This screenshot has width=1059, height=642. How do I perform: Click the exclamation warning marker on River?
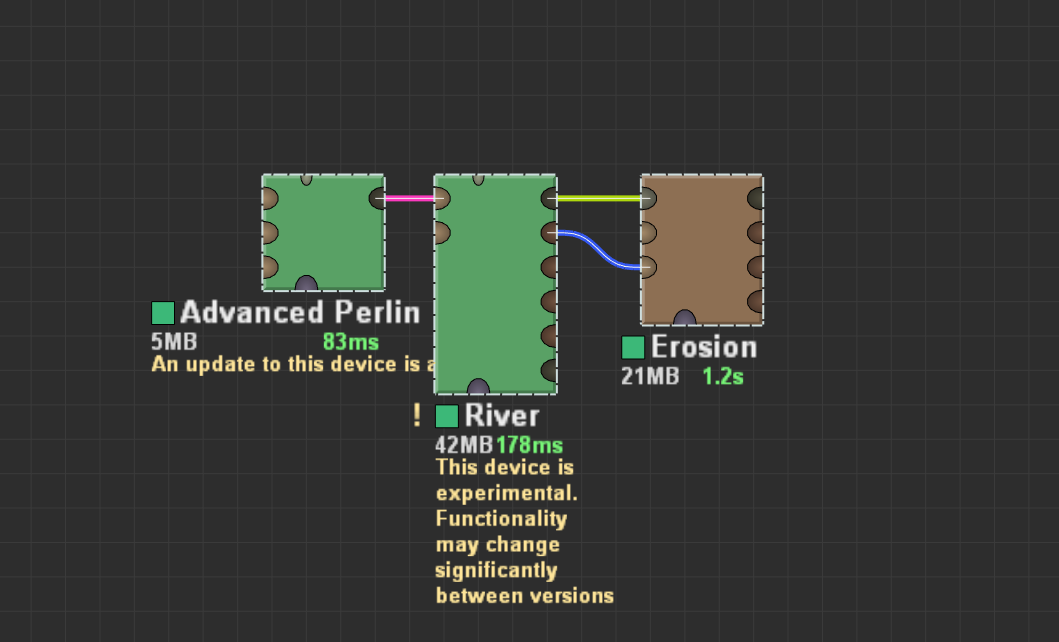[416, 415]
